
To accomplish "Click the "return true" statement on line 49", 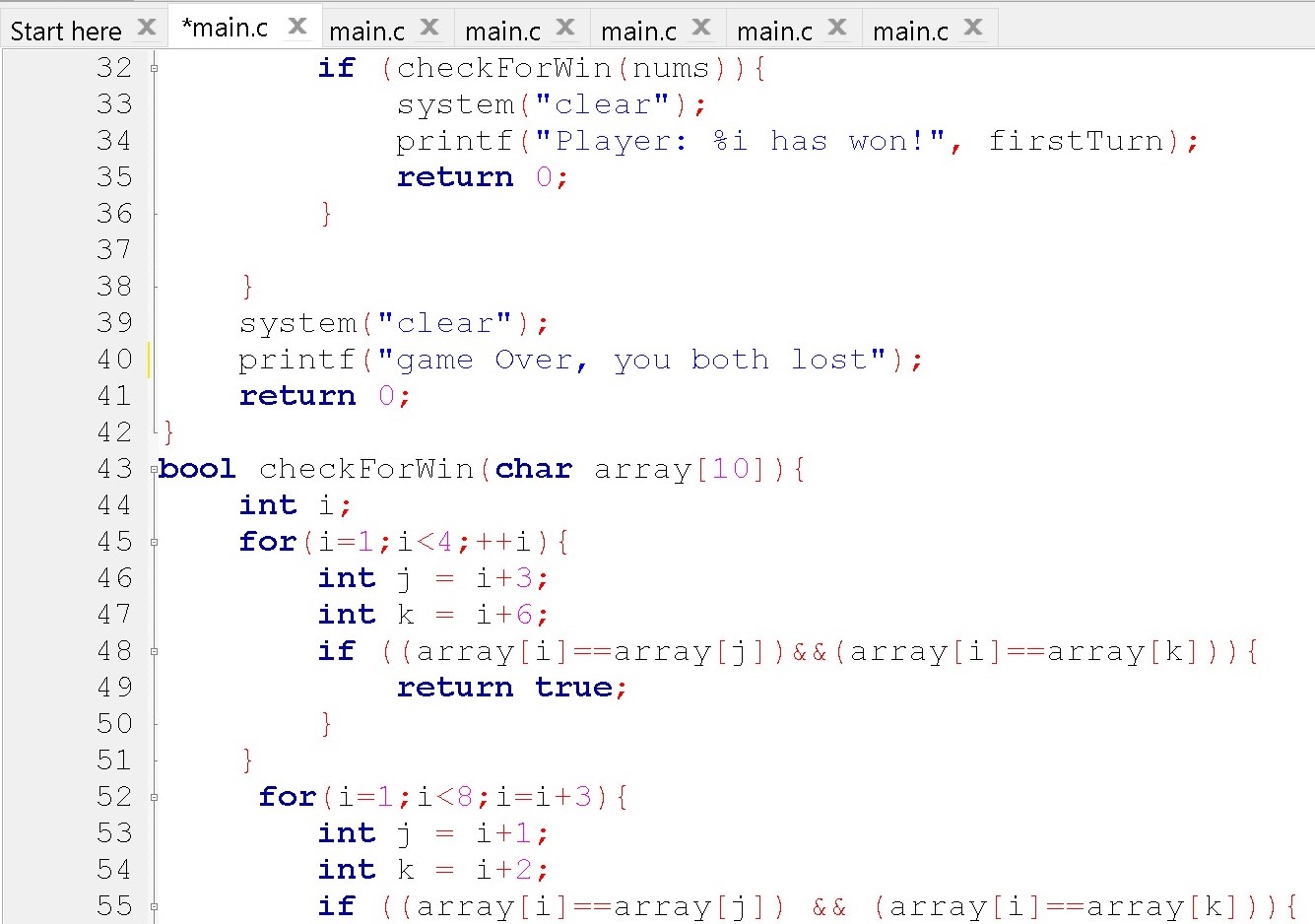I will click(510, 688).
